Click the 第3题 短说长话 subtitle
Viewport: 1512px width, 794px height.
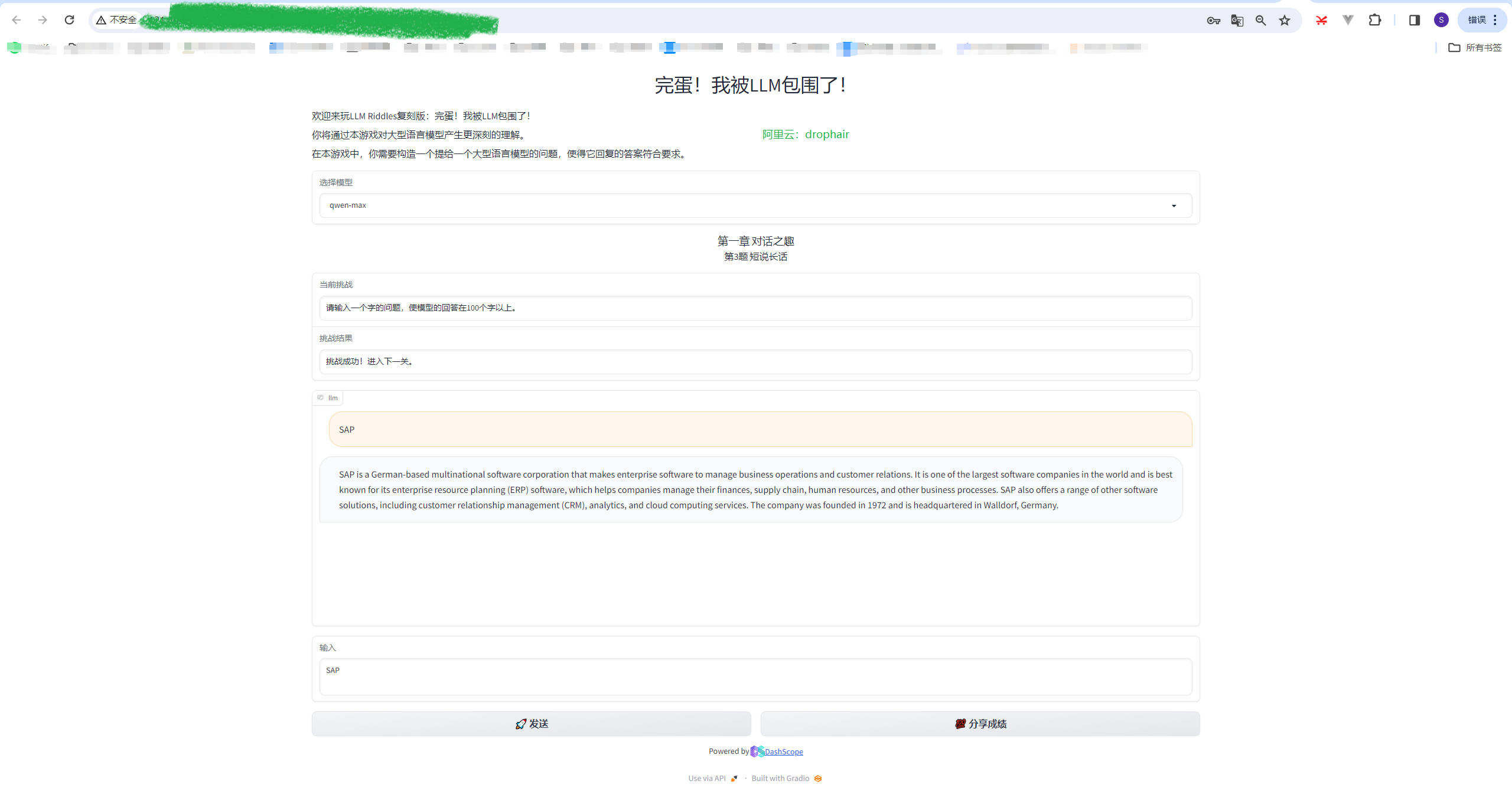click(x=755, y=257)
